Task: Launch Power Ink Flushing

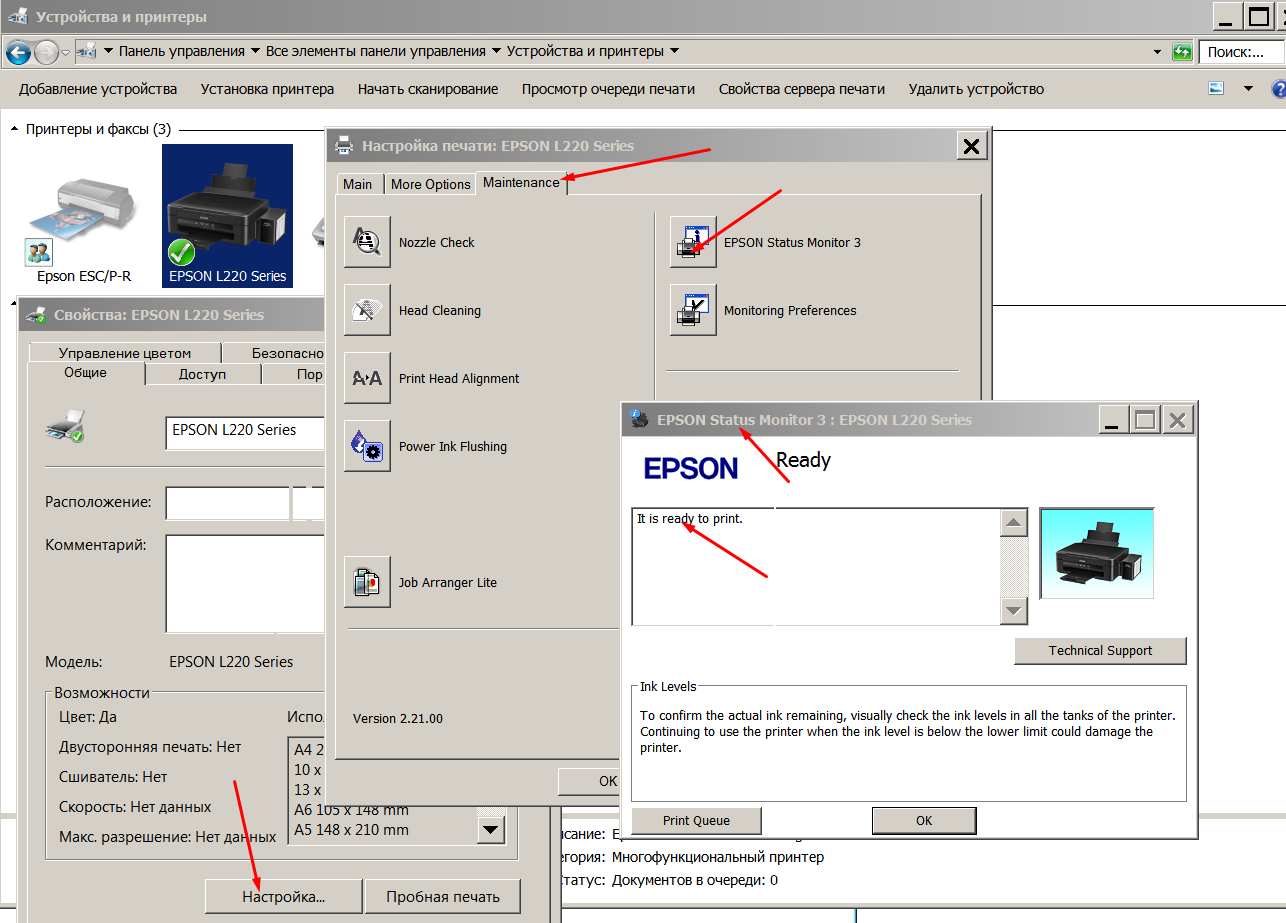Action: coord(367,447)
